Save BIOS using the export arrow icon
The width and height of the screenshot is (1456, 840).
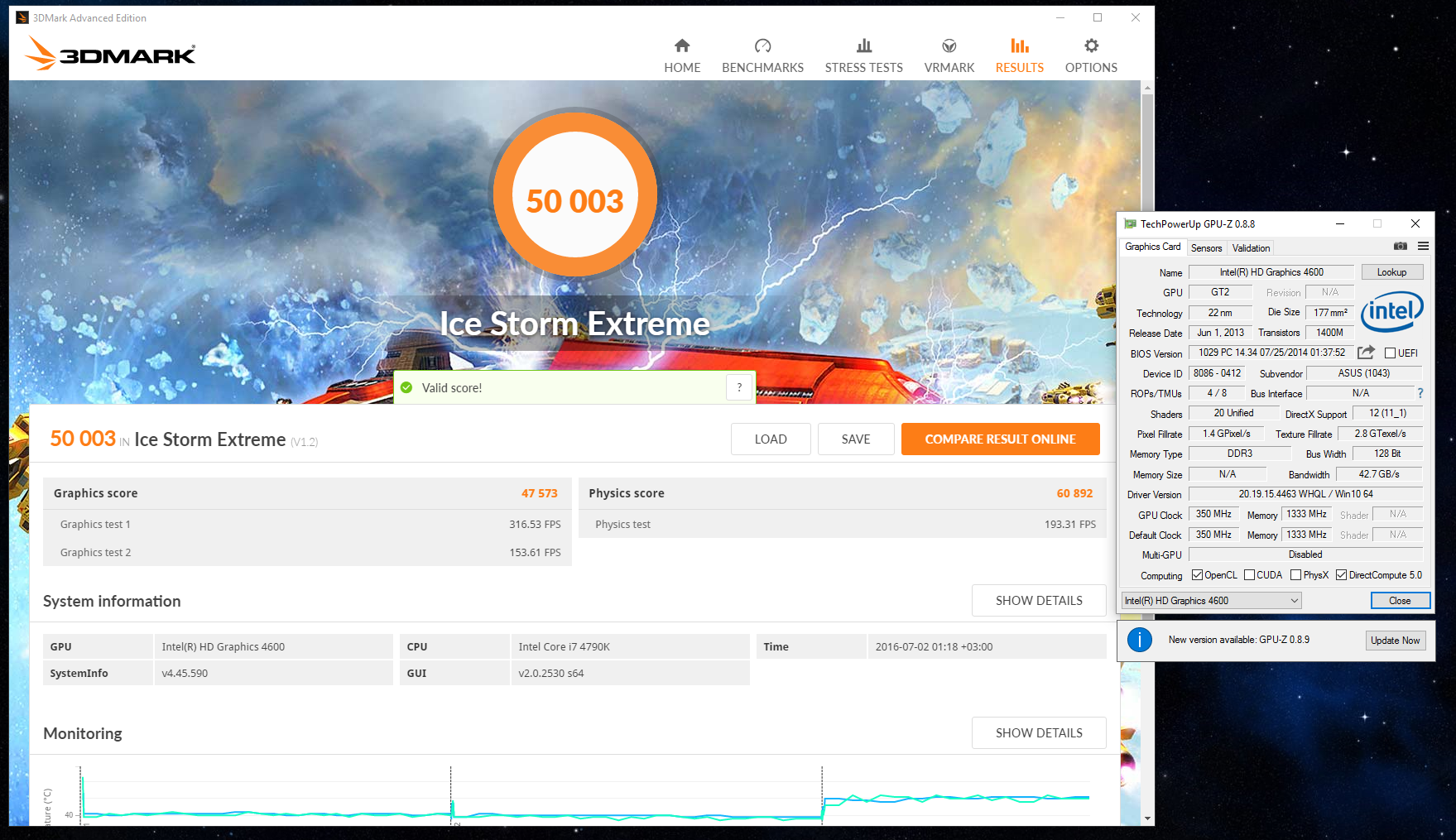point(1366,353)
